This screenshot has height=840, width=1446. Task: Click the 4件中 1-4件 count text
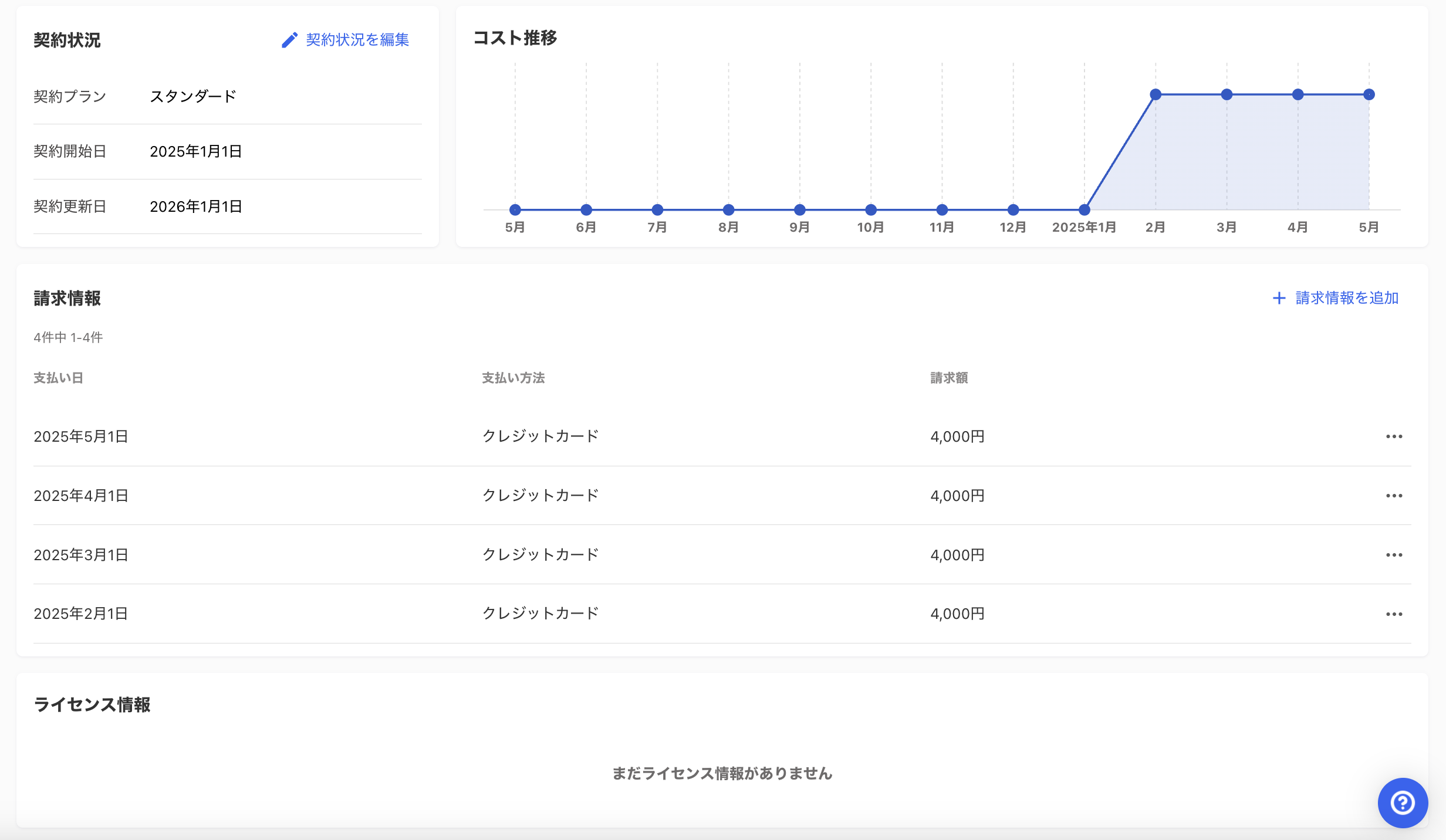tap(68, 337)
